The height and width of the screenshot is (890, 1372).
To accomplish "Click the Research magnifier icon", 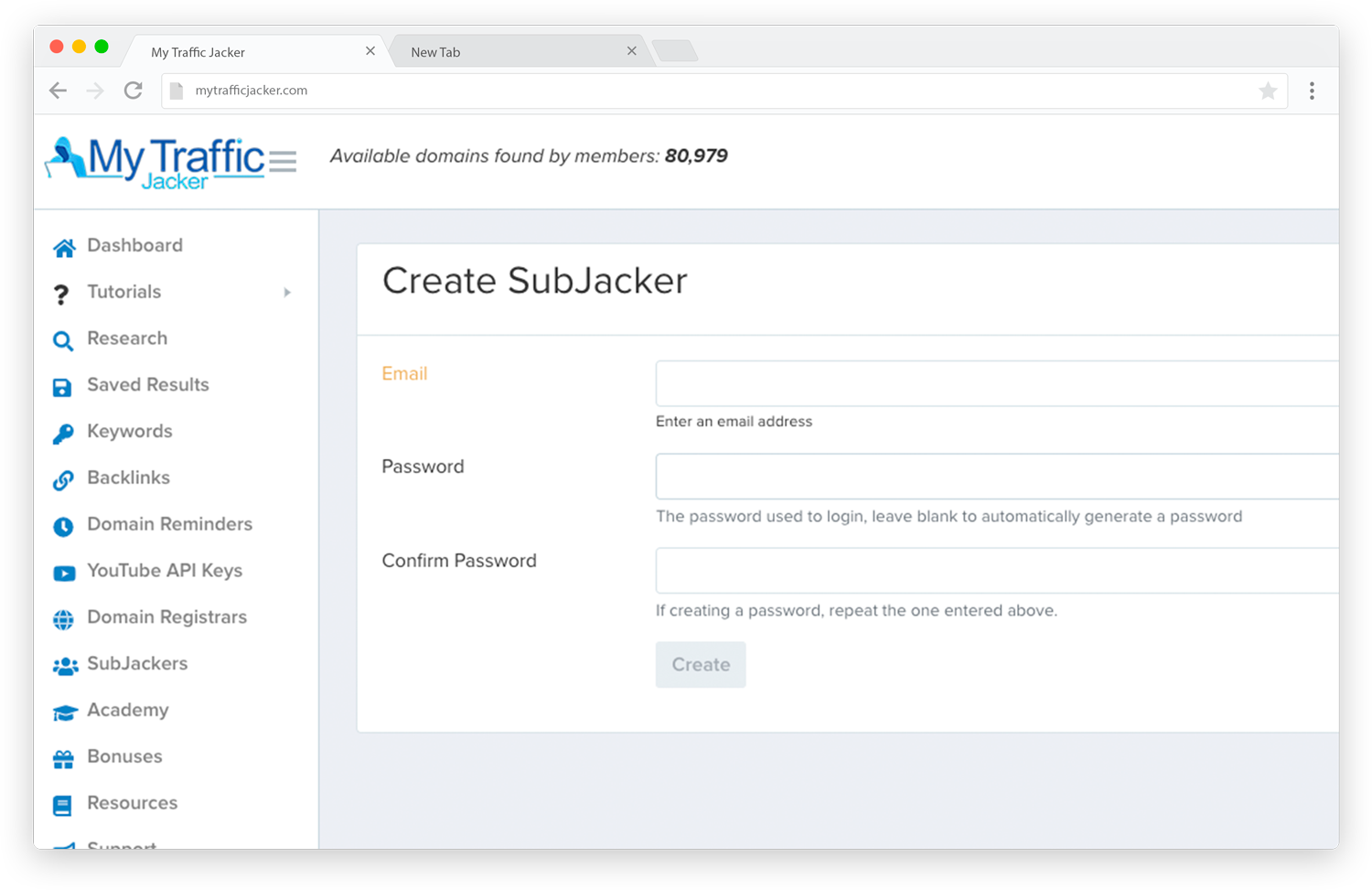I will [x=62, y=340].
